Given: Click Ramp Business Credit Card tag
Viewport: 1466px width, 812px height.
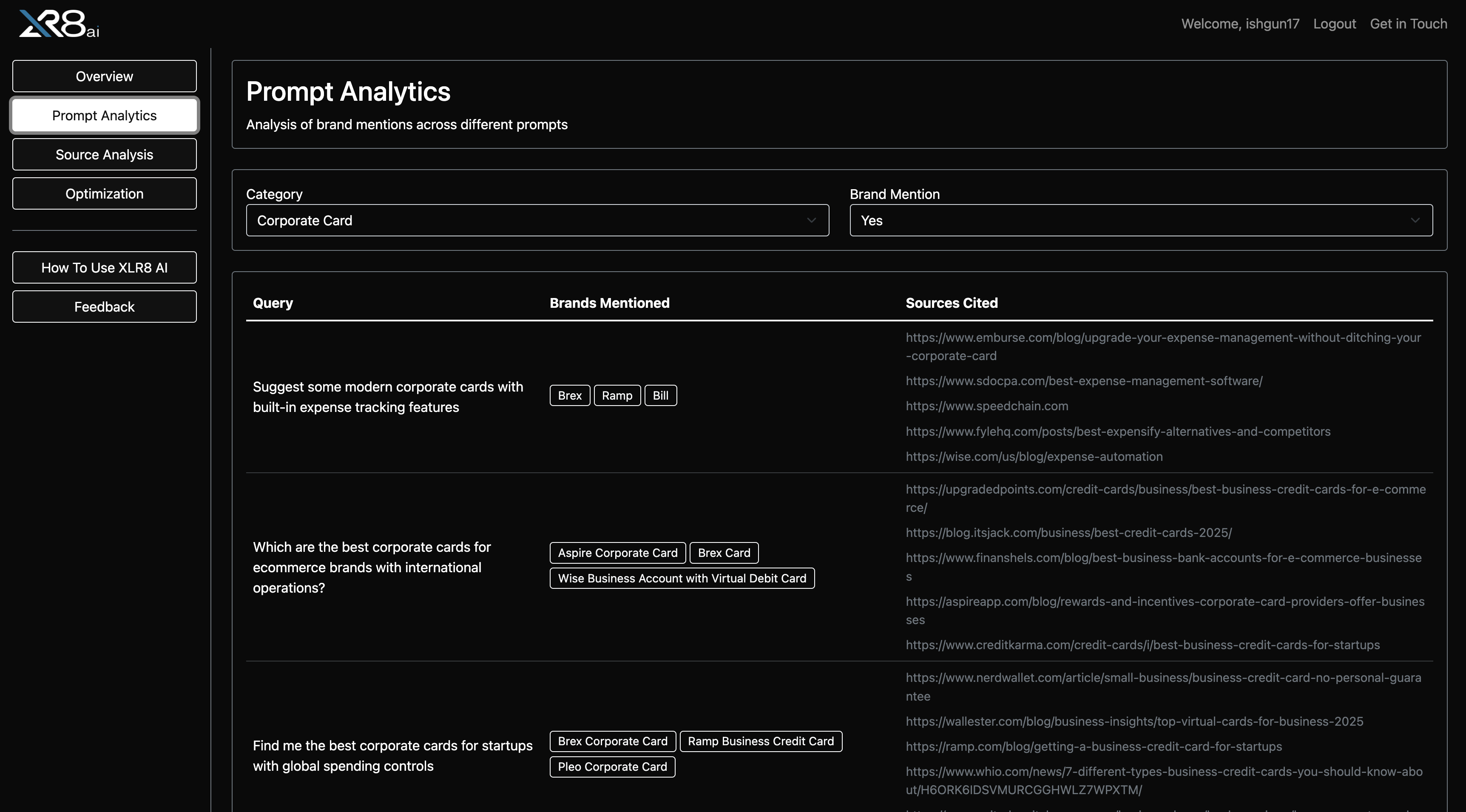Looking at the screenshot, I should 761,741.
